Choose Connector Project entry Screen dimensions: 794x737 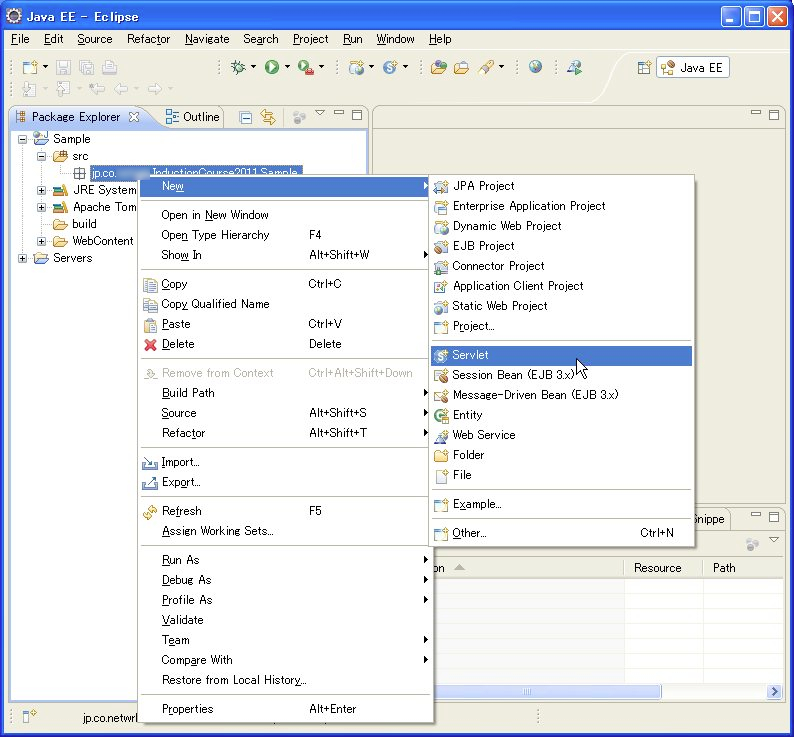click(x=561, y=266)
